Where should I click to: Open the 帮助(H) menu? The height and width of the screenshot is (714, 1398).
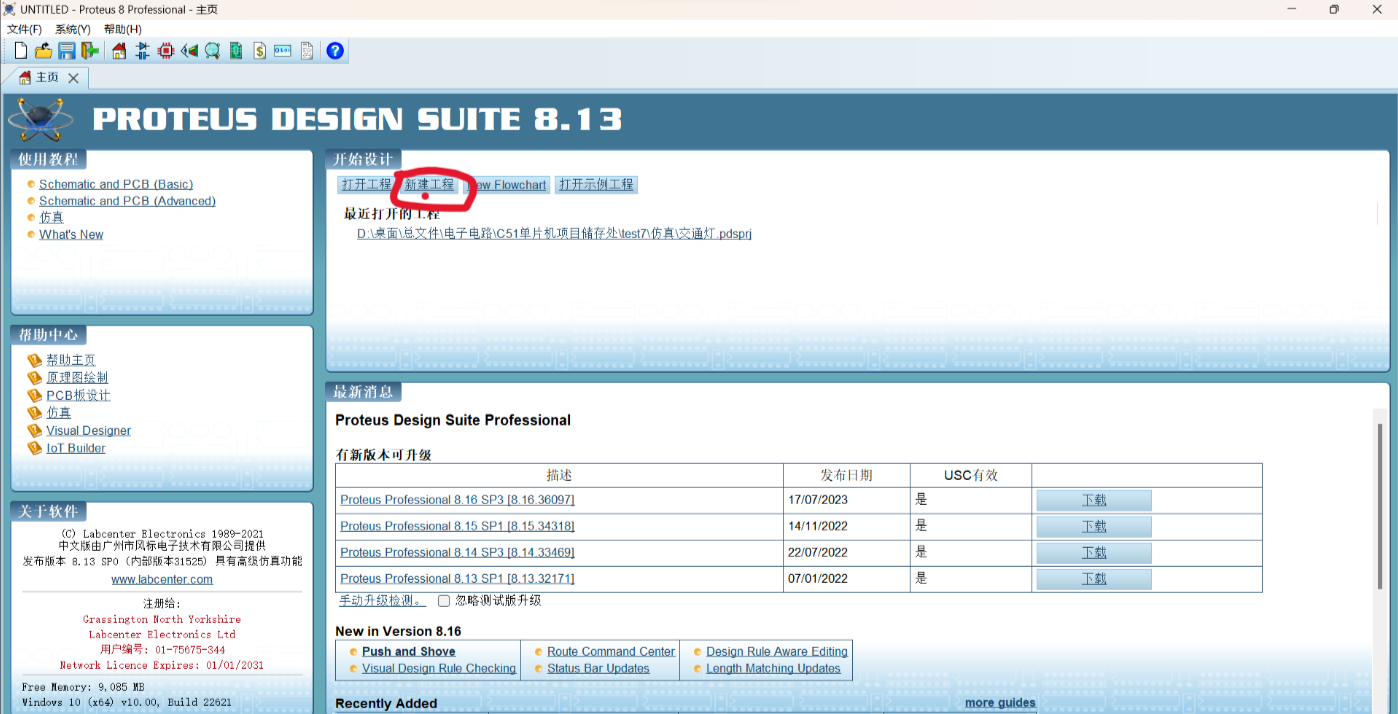pyautogui.click(x=122, y=29)
